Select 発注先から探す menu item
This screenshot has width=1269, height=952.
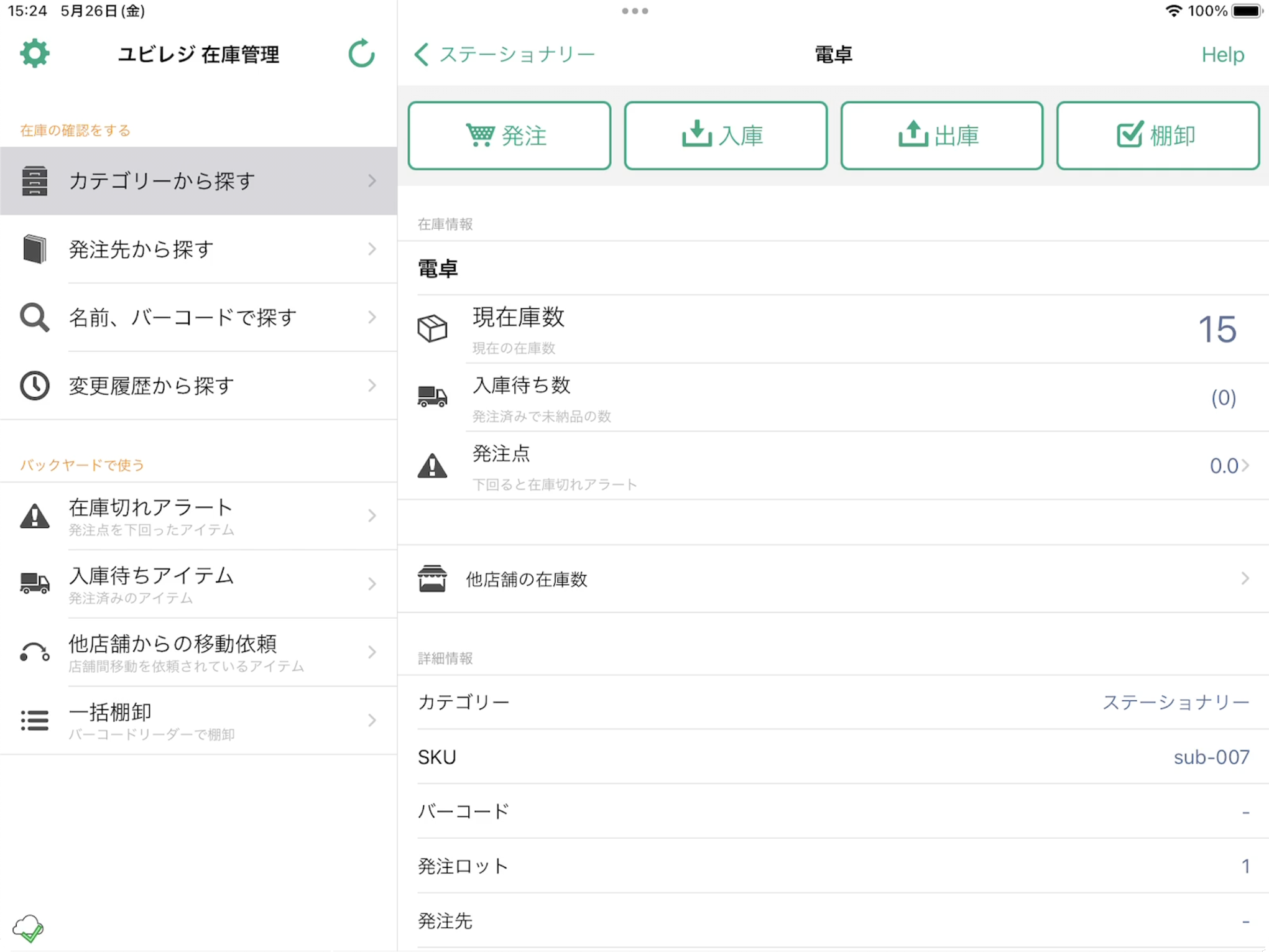click(x=198, y=249)
